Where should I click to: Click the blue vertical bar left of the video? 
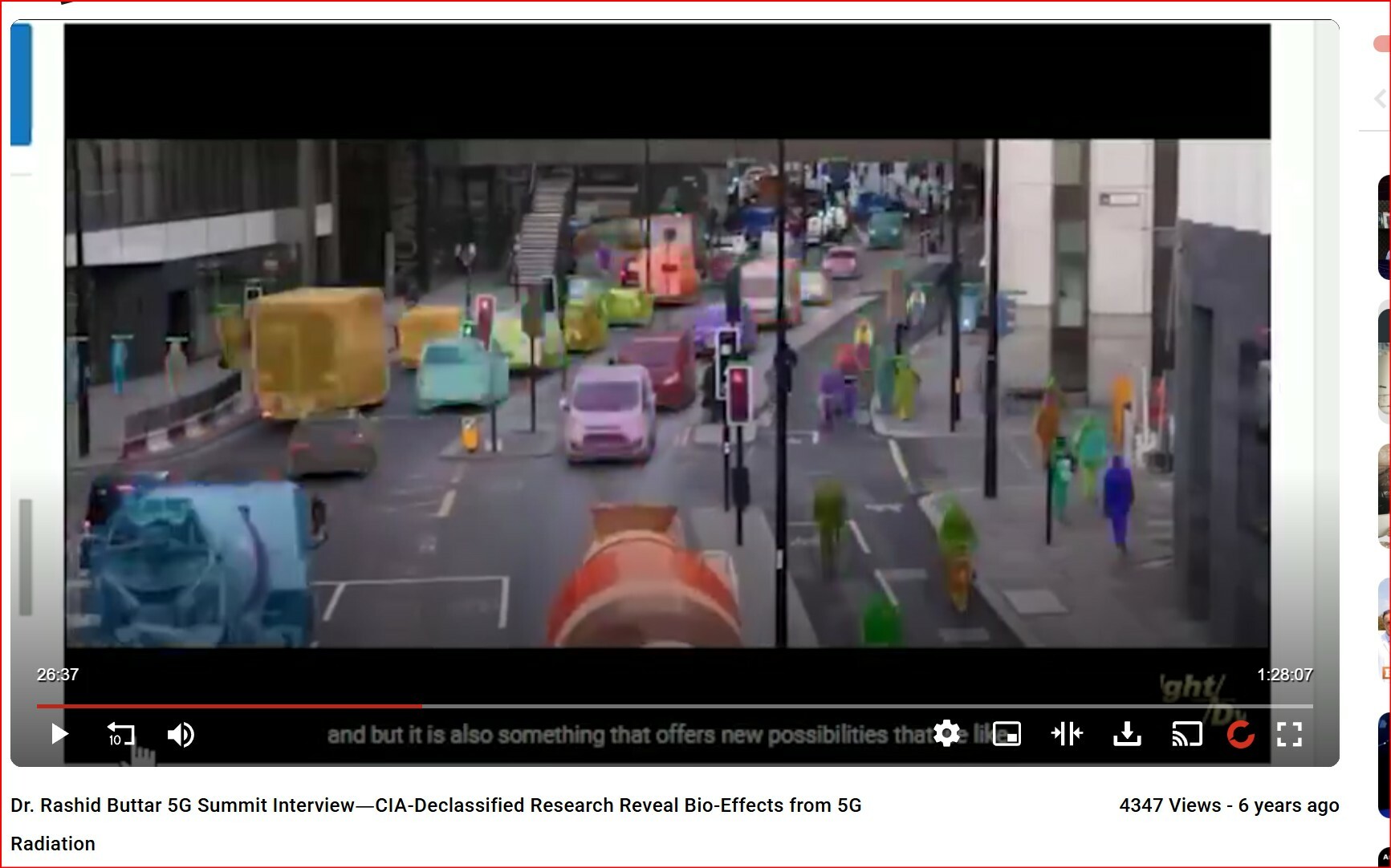[22, 84]
